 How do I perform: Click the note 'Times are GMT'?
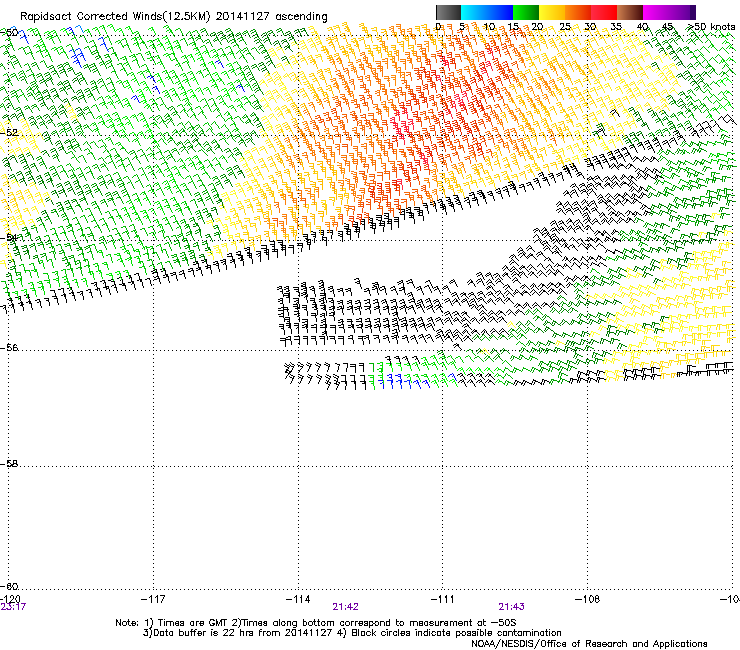point(193,623)
